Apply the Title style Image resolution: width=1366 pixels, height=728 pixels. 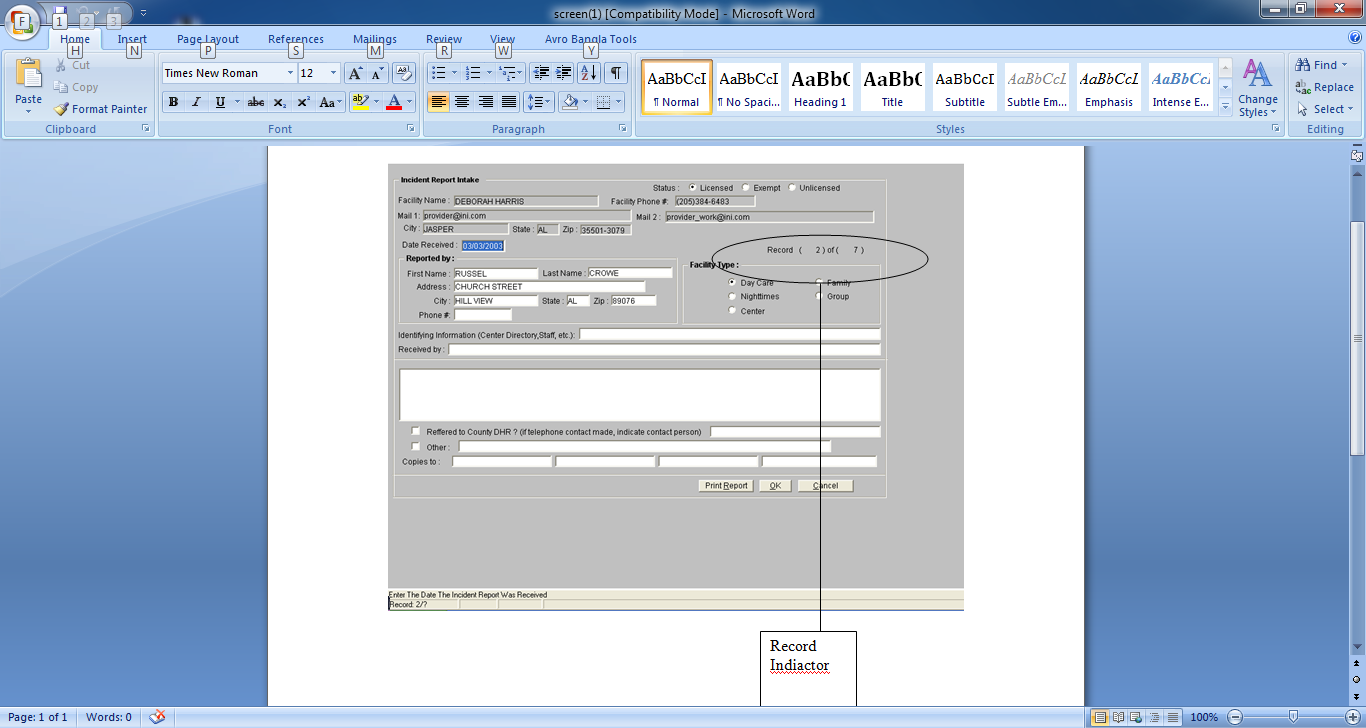(892, 87)
